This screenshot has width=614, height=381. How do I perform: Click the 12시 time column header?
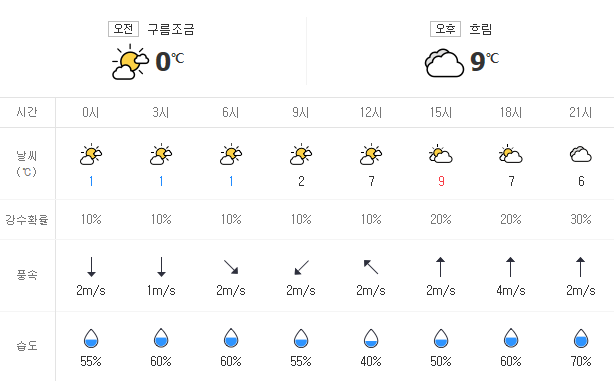tap(371, 113)
